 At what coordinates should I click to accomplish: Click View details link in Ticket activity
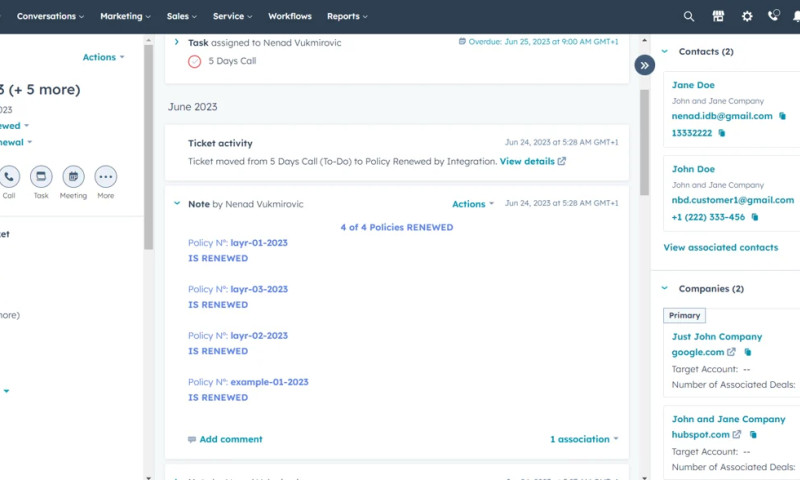(527, 161)
